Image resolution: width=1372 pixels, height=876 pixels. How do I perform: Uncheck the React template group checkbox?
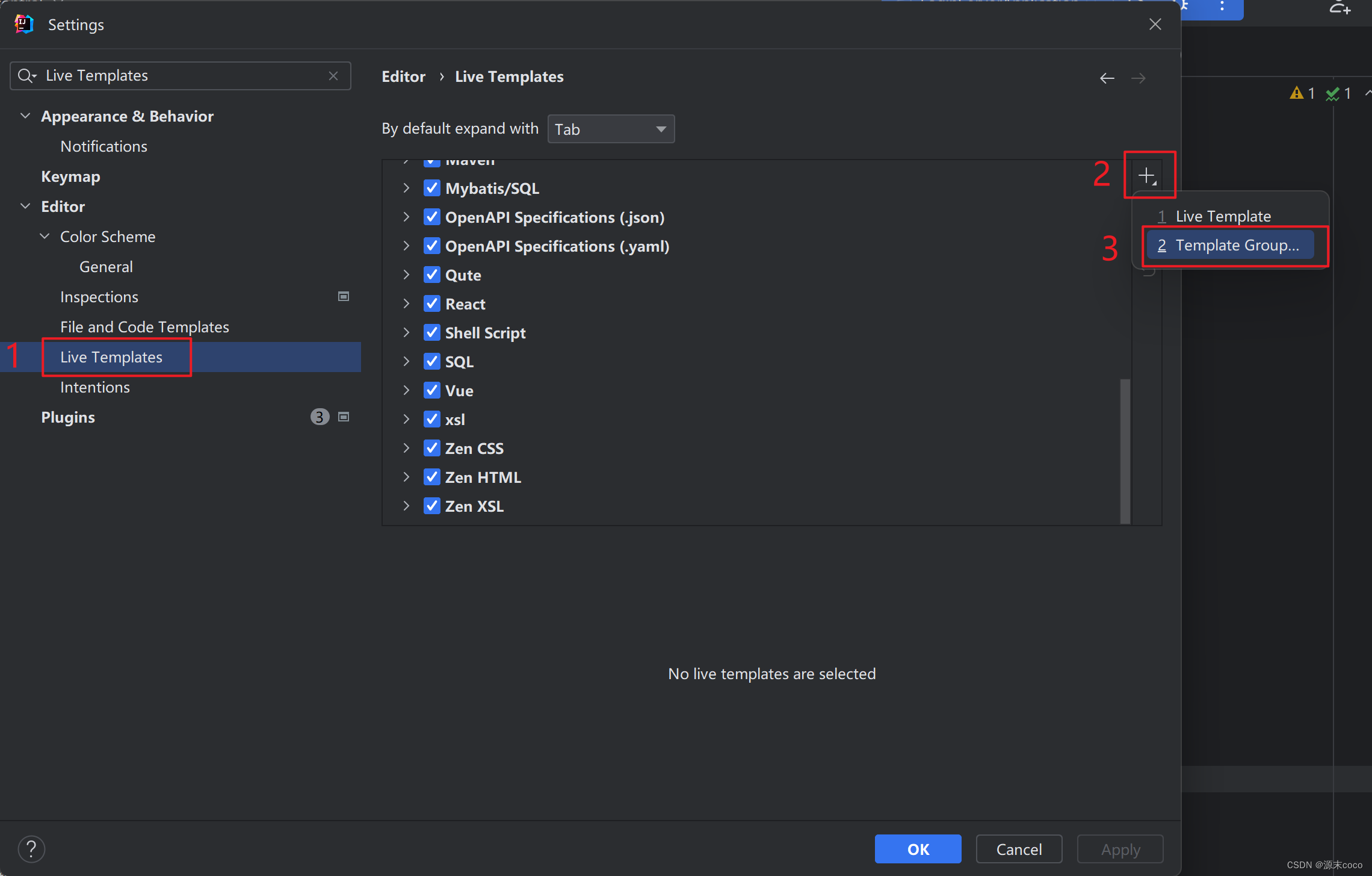(431, 304)
